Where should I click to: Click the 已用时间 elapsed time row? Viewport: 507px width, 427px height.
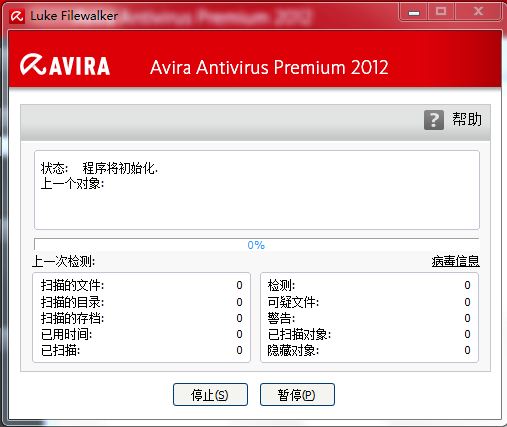pyautogui.click(x=141, y=334)
